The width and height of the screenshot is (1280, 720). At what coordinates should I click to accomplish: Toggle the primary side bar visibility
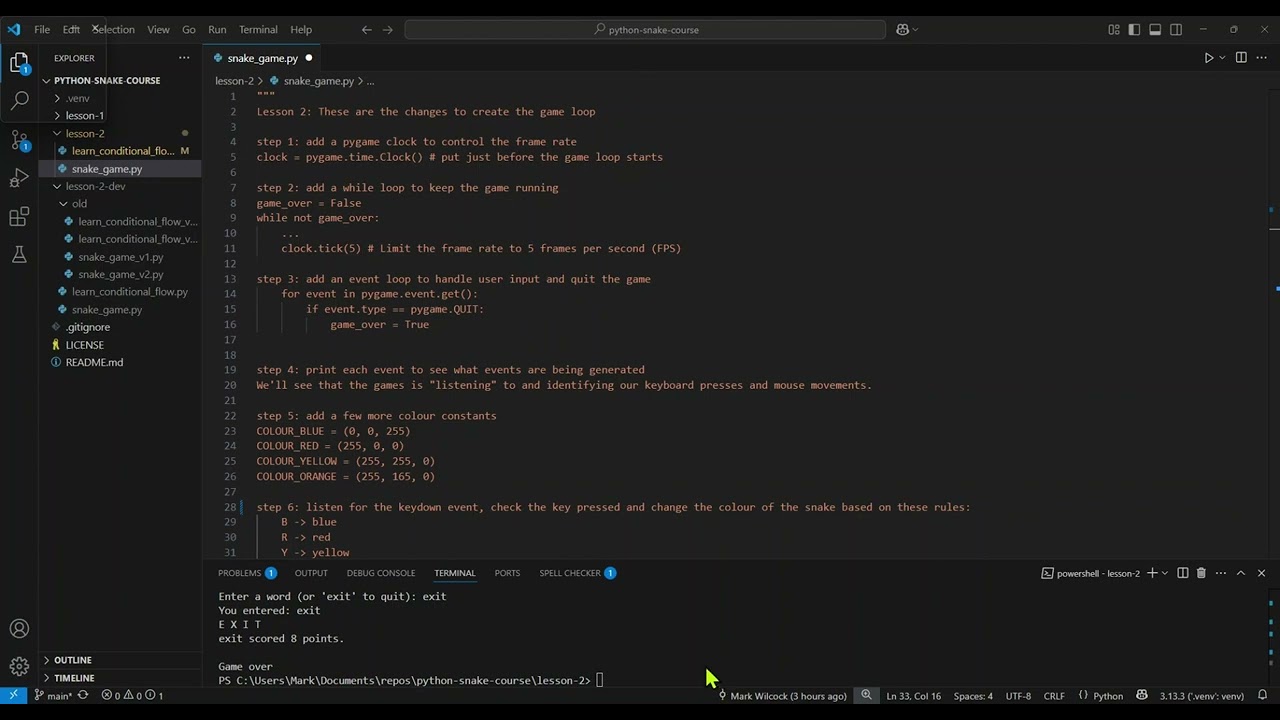coord(1134,30)
